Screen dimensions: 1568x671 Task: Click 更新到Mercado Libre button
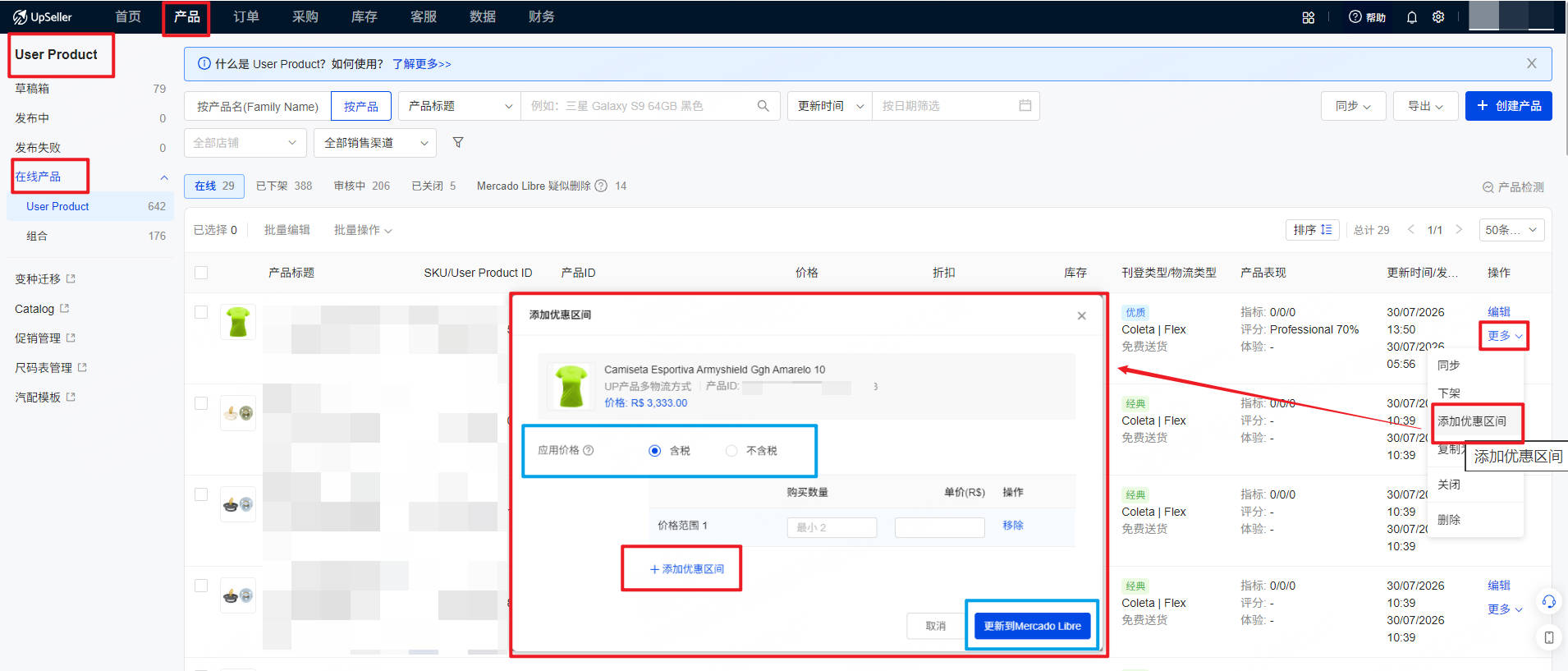click(1032, 626)
